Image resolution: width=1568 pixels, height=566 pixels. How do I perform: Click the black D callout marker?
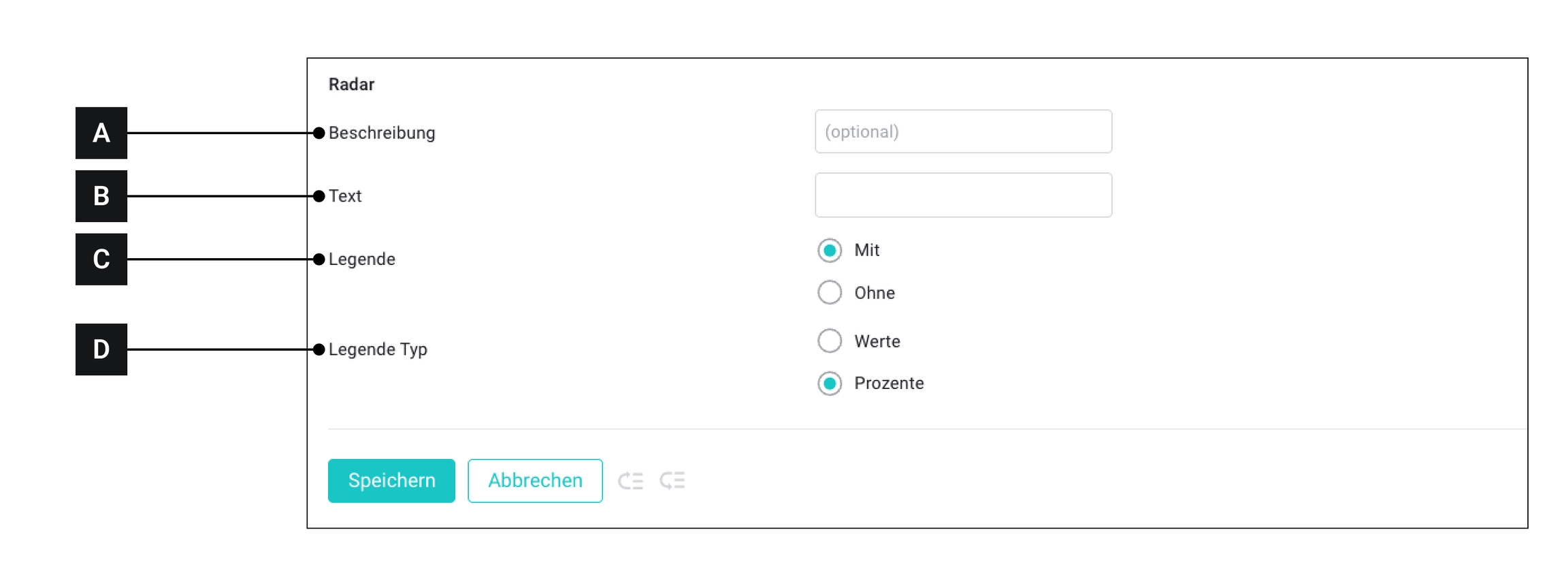(101, 349)
